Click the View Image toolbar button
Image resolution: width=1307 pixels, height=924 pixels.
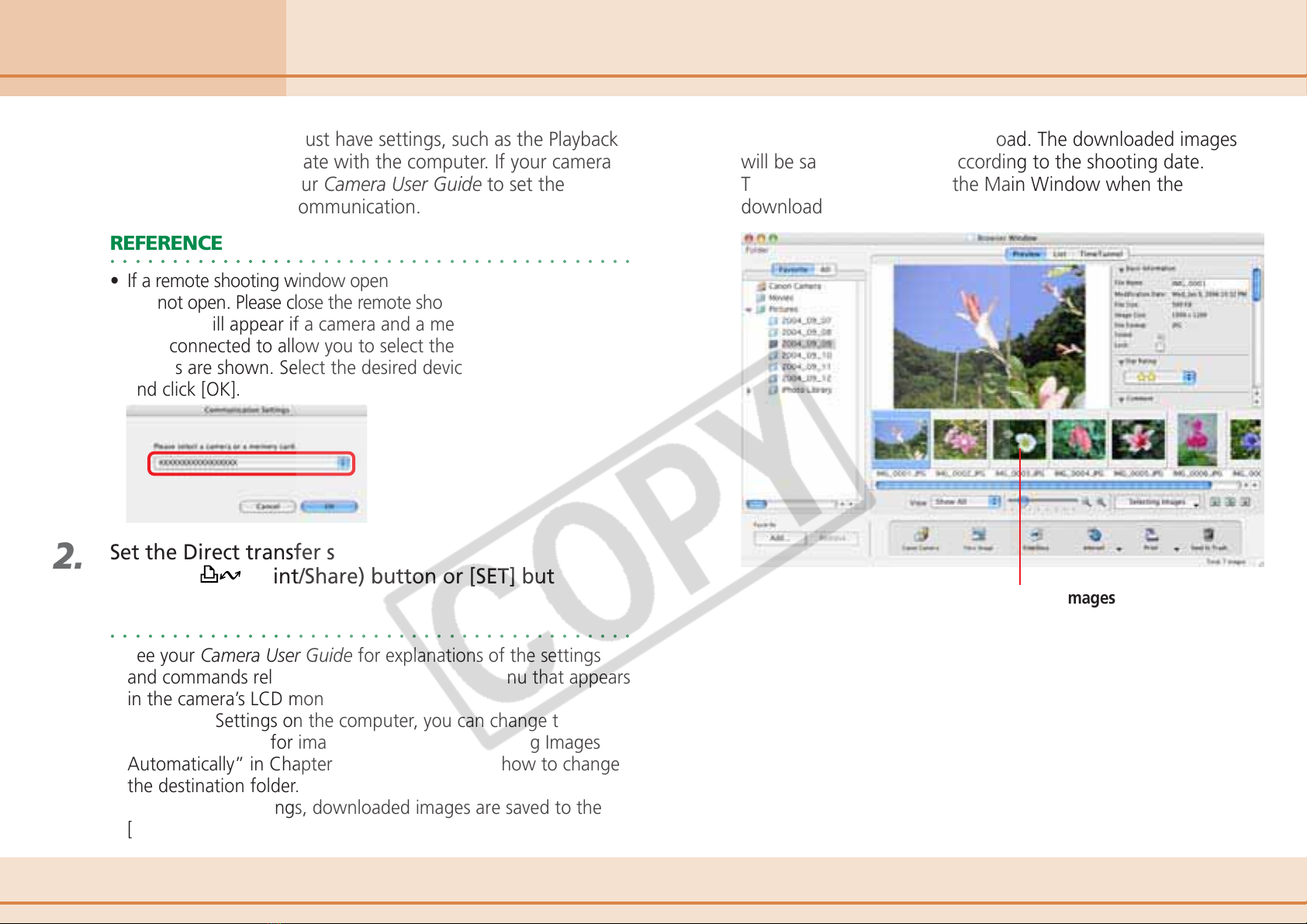979,538
